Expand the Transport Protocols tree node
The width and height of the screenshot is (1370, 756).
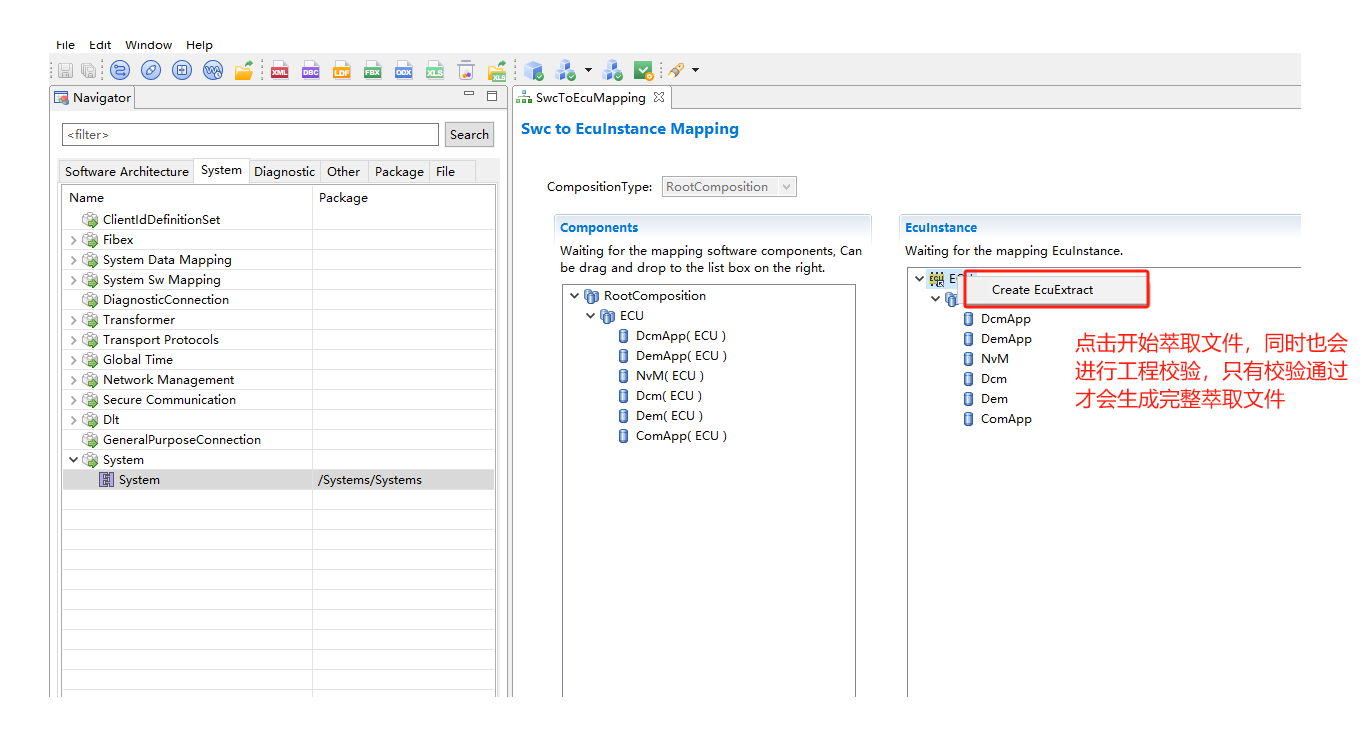pos(73,340)
